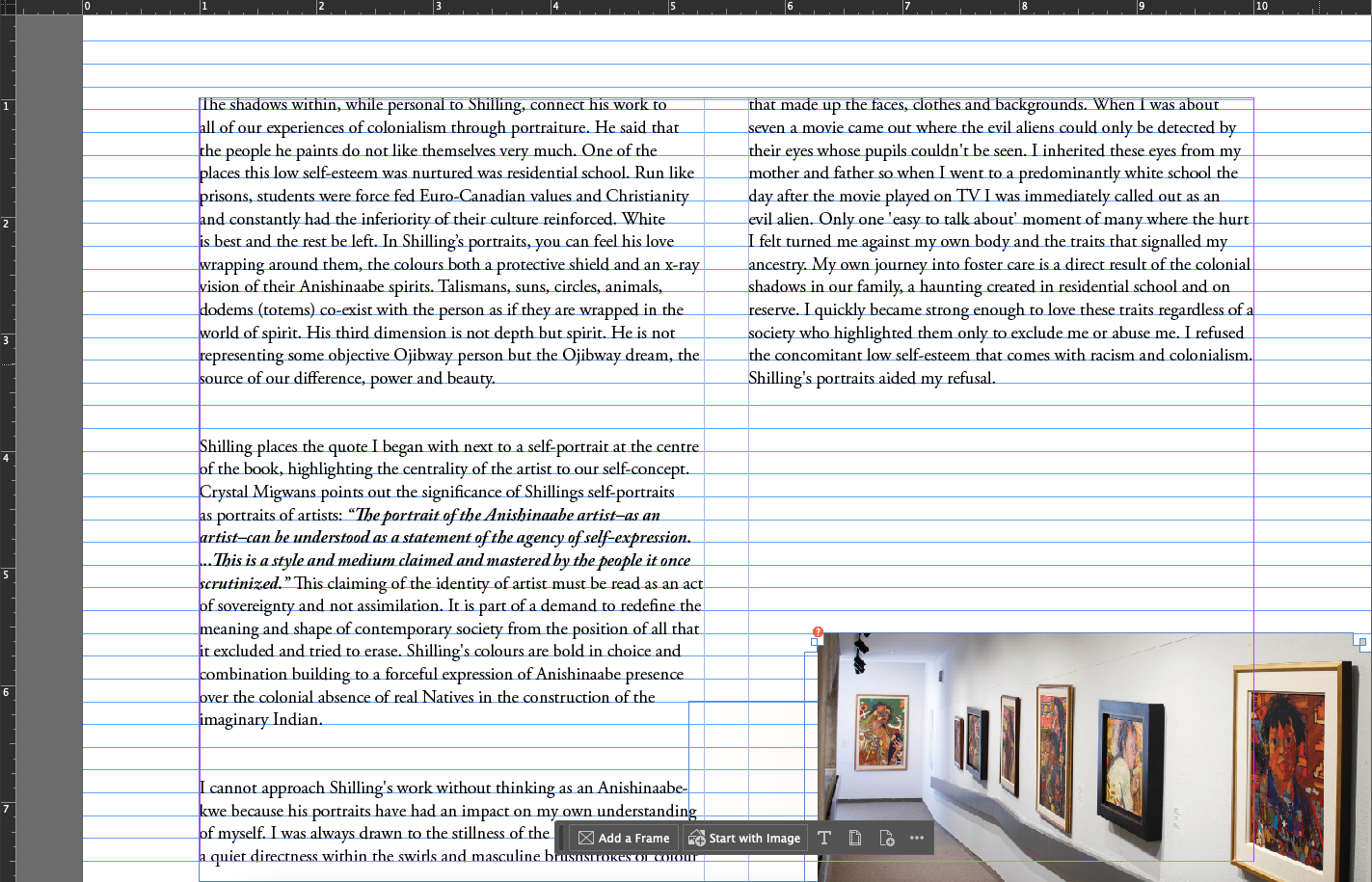Screen dimensions: 1372x882
Task: Click the Add a Frame button
Action: [x=624, y=838]
